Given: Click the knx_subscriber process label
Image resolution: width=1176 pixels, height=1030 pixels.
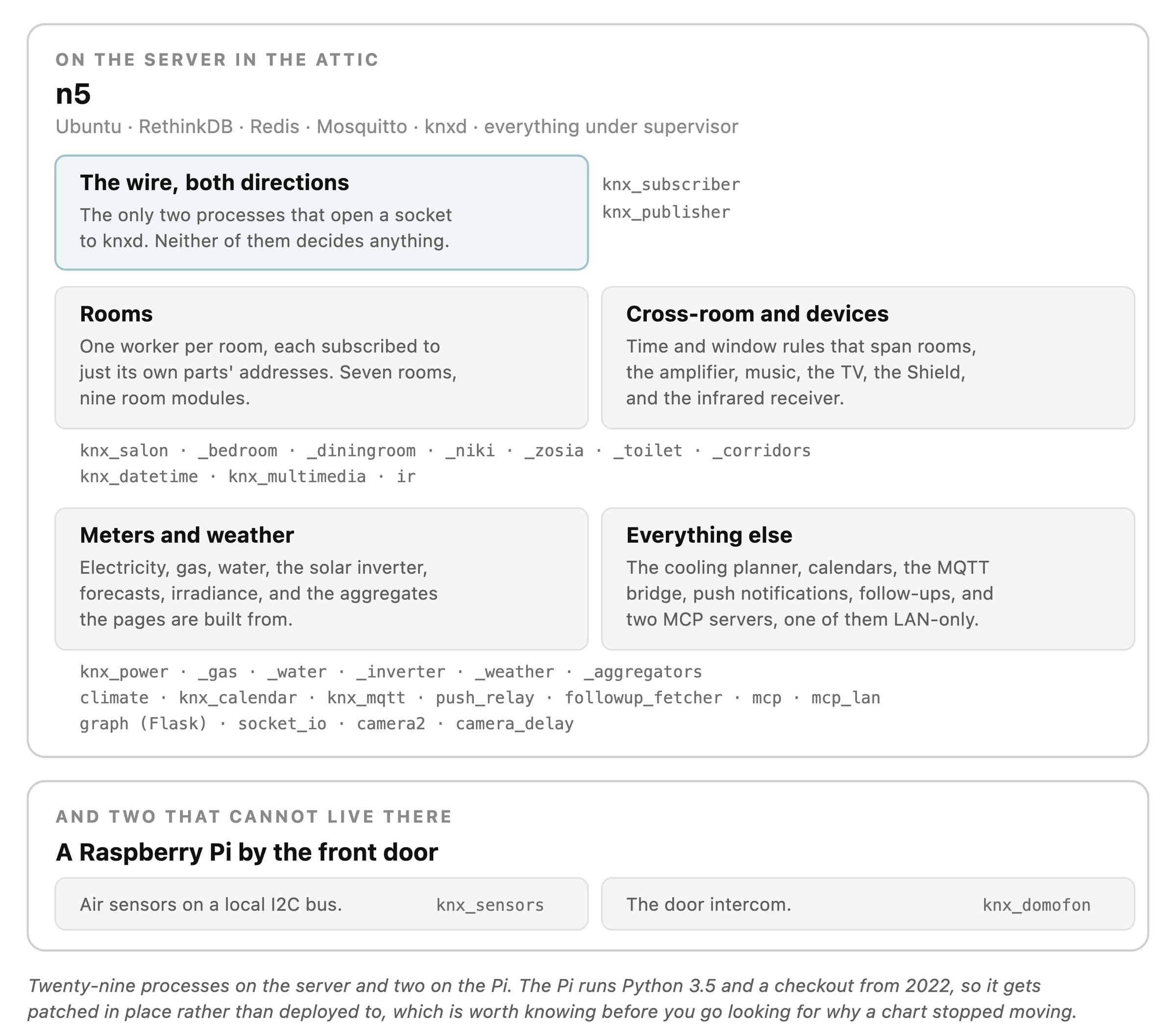Looking at the screenshot, I should click(x=671, y=185).
